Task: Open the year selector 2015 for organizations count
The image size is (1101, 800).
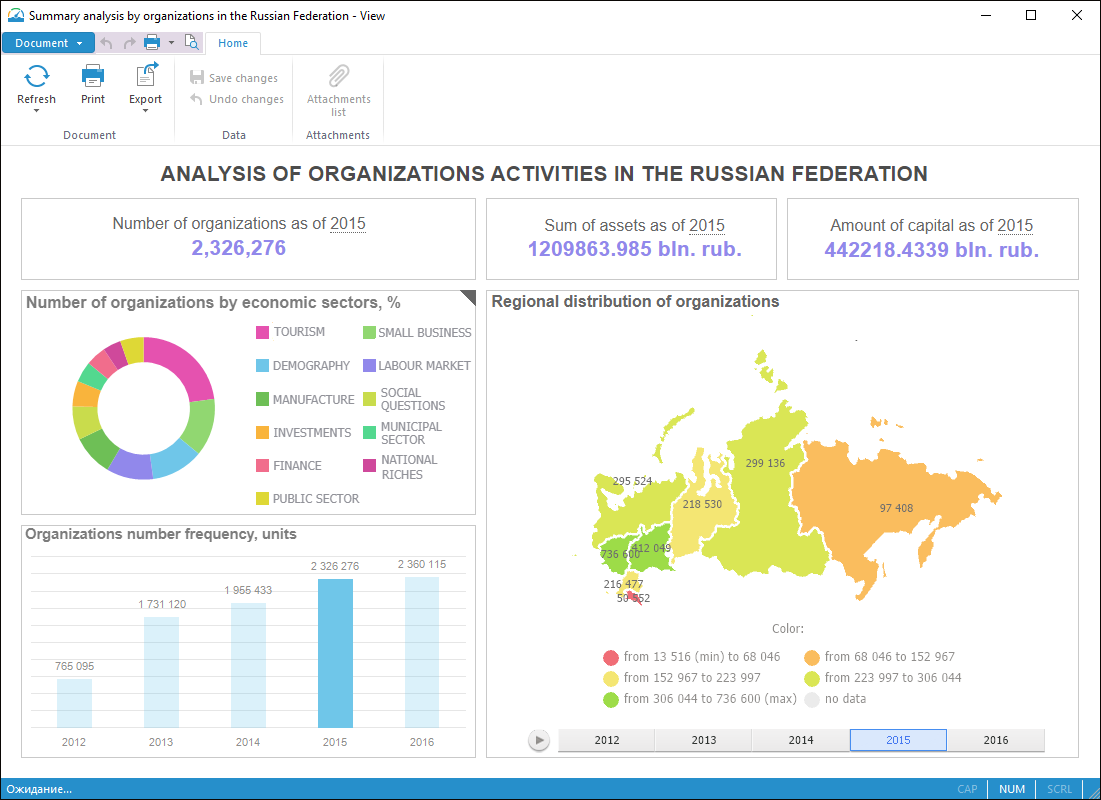Action: pyautogui.click(x=348, y=224)
